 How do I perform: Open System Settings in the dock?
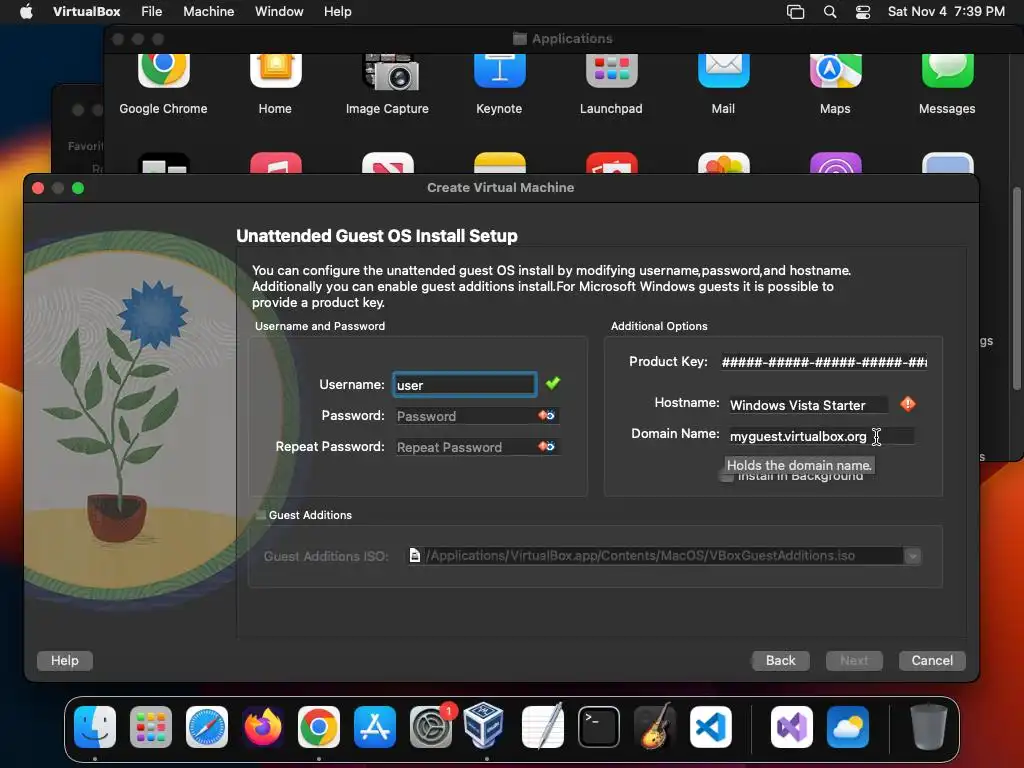[431, 727]
